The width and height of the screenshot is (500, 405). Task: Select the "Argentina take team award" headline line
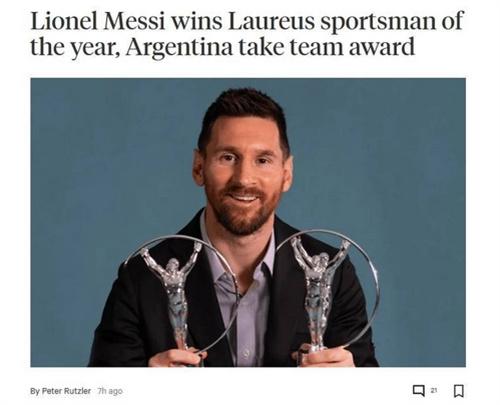pos(270,47)
